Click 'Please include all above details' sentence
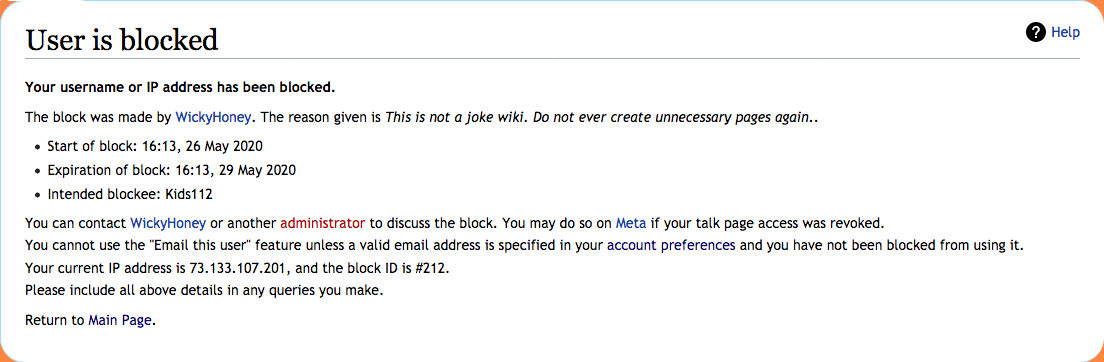 pos(204,290)
